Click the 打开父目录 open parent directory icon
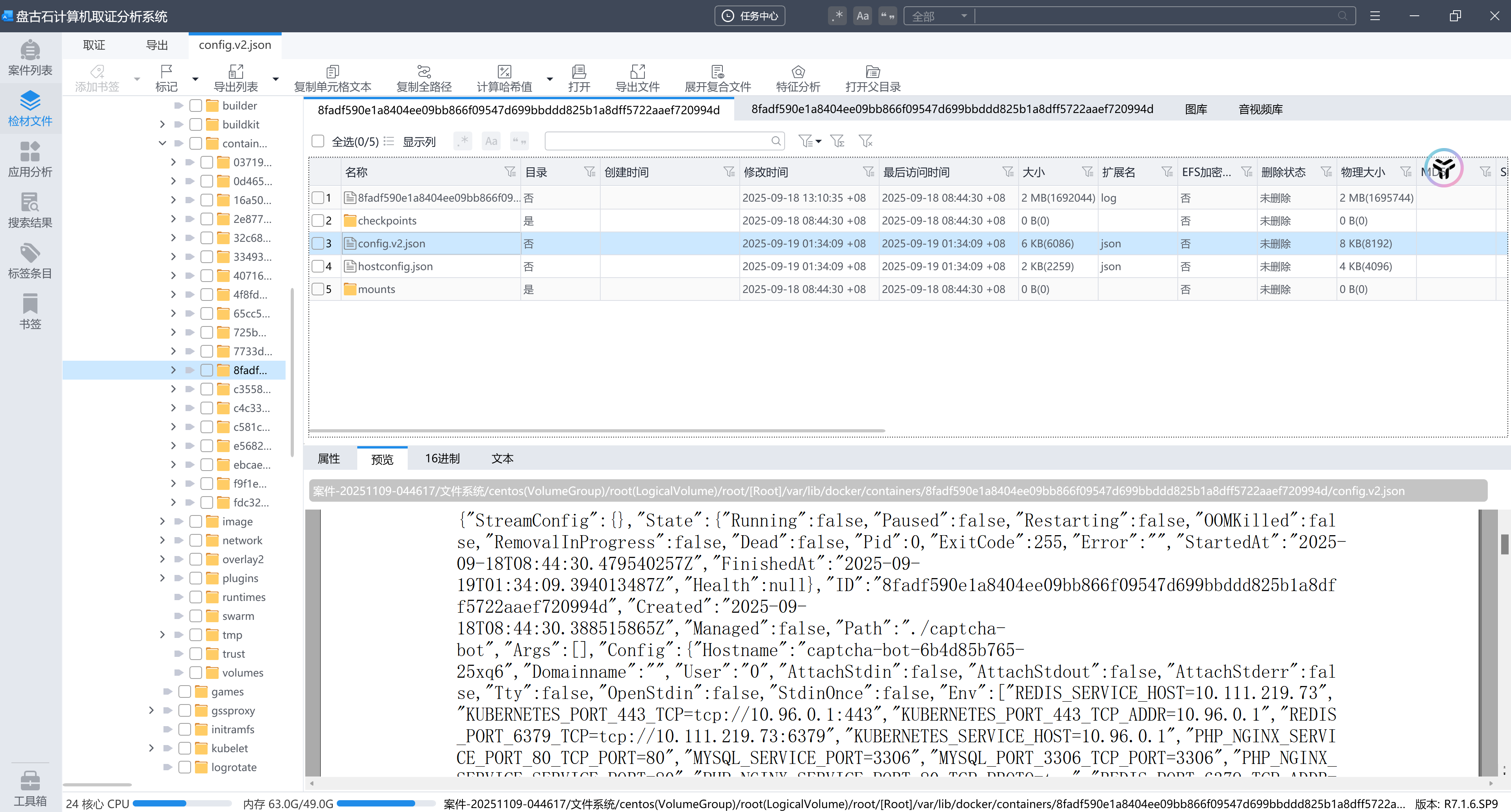The image size is (1511, 812). 872,72
